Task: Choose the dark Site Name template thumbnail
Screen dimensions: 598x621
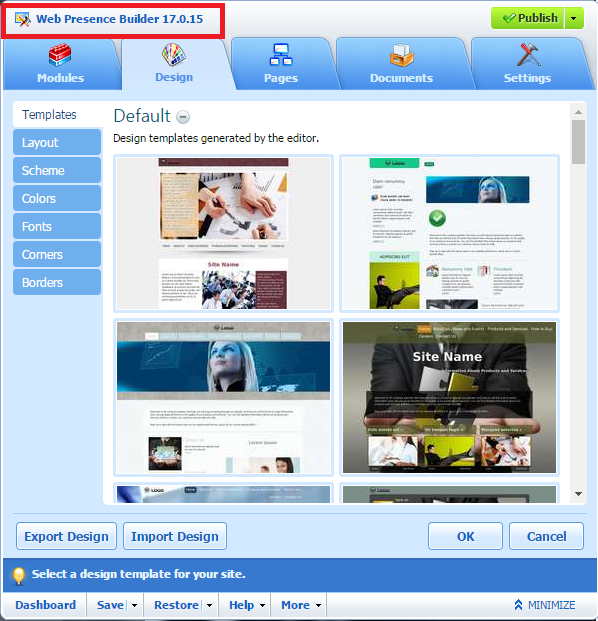Action: [449, 397]
